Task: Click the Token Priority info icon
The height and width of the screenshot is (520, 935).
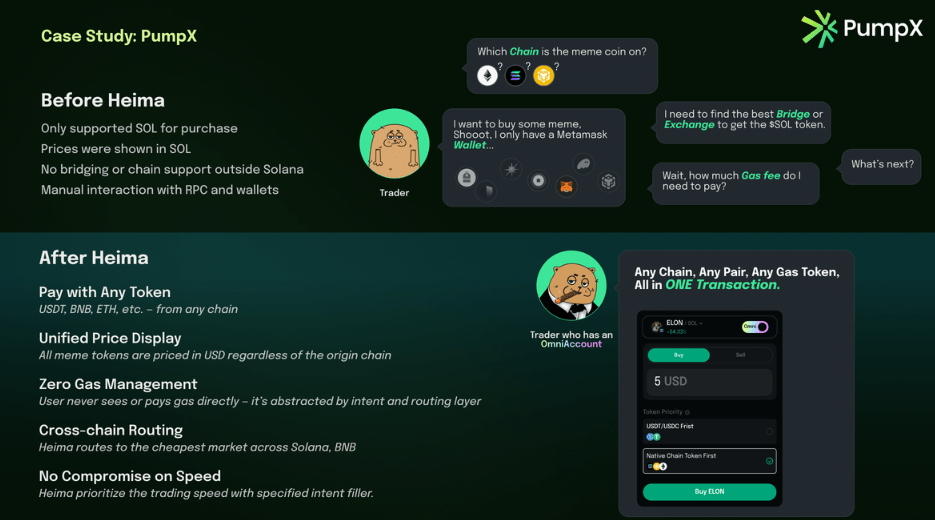Action: (688, 412)
